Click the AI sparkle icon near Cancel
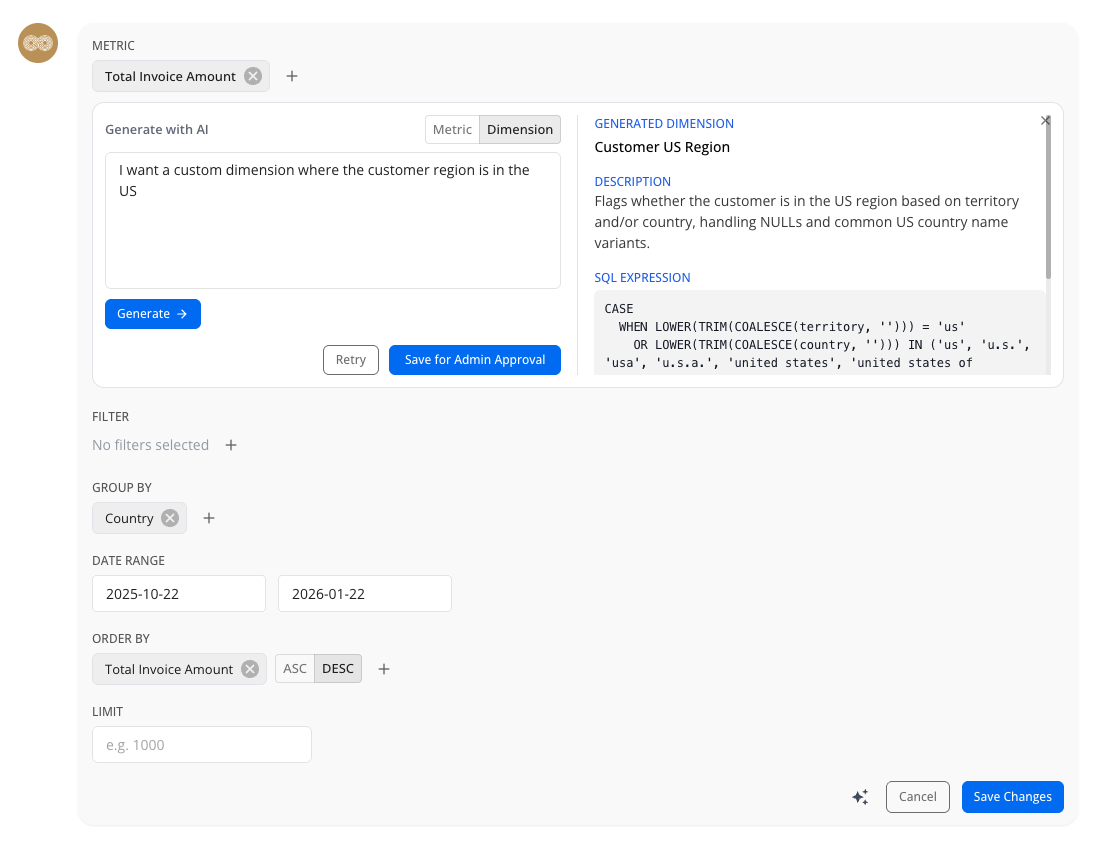 click(860, 797)
